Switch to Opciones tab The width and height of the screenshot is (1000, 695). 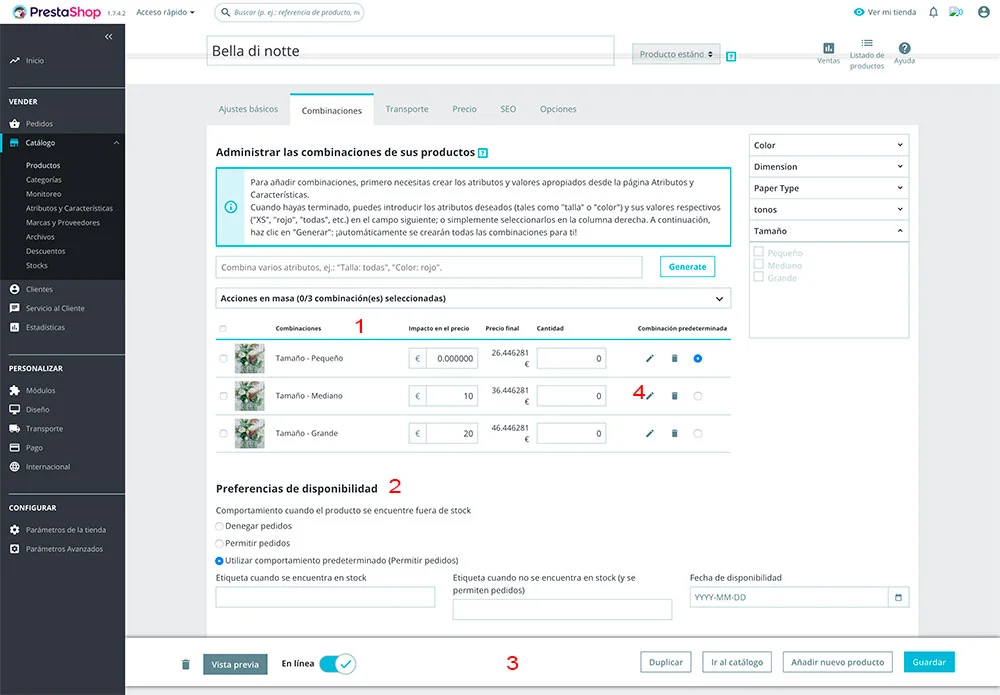pos(558,109)
